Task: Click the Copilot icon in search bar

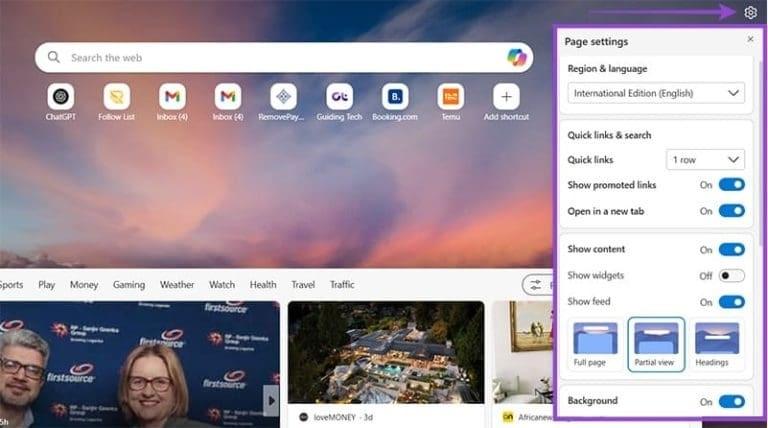Action: point(516,57)
